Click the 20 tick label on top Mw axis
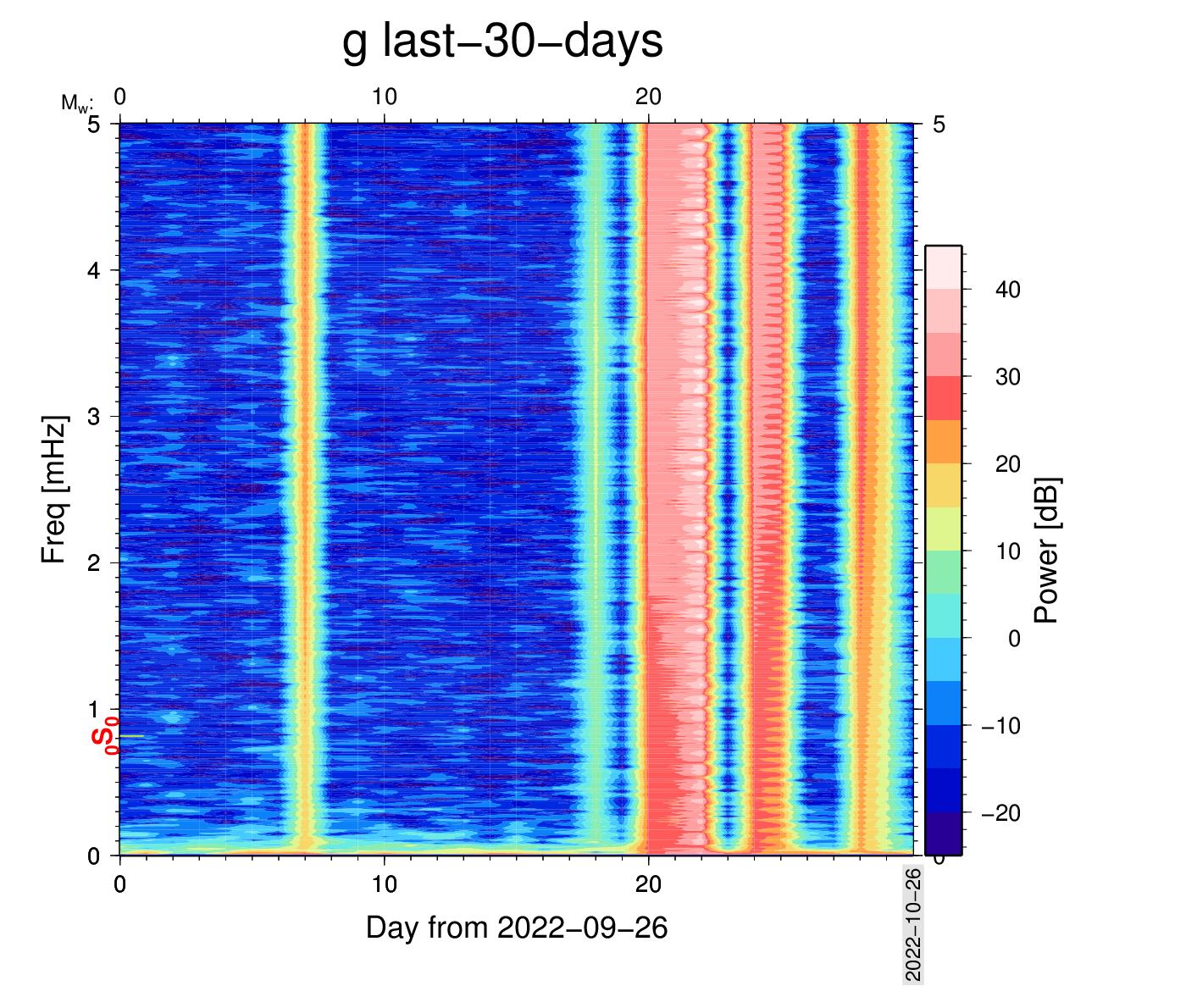This screenshot has height=1008, width=1186. 648,97
